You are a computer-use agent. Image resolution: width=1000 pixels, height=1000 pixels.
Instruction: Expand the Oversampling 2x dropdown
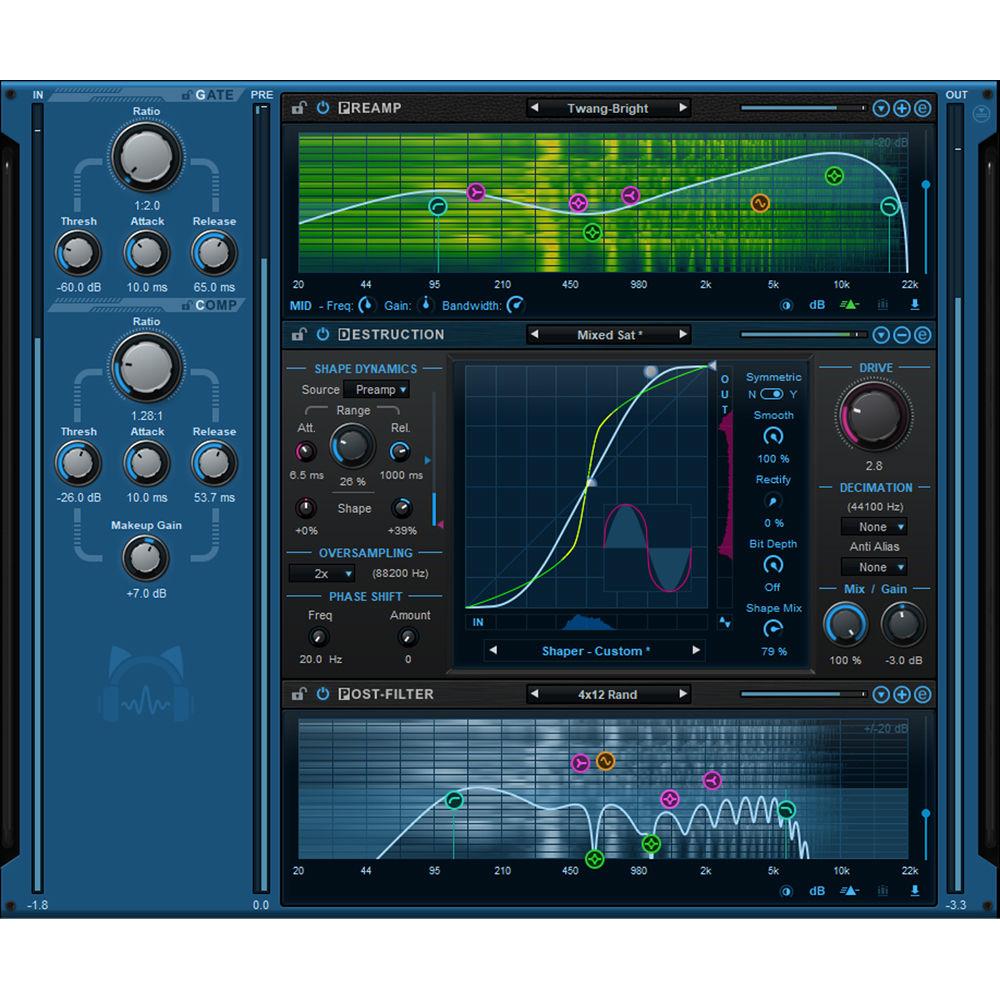pos(322,574)
